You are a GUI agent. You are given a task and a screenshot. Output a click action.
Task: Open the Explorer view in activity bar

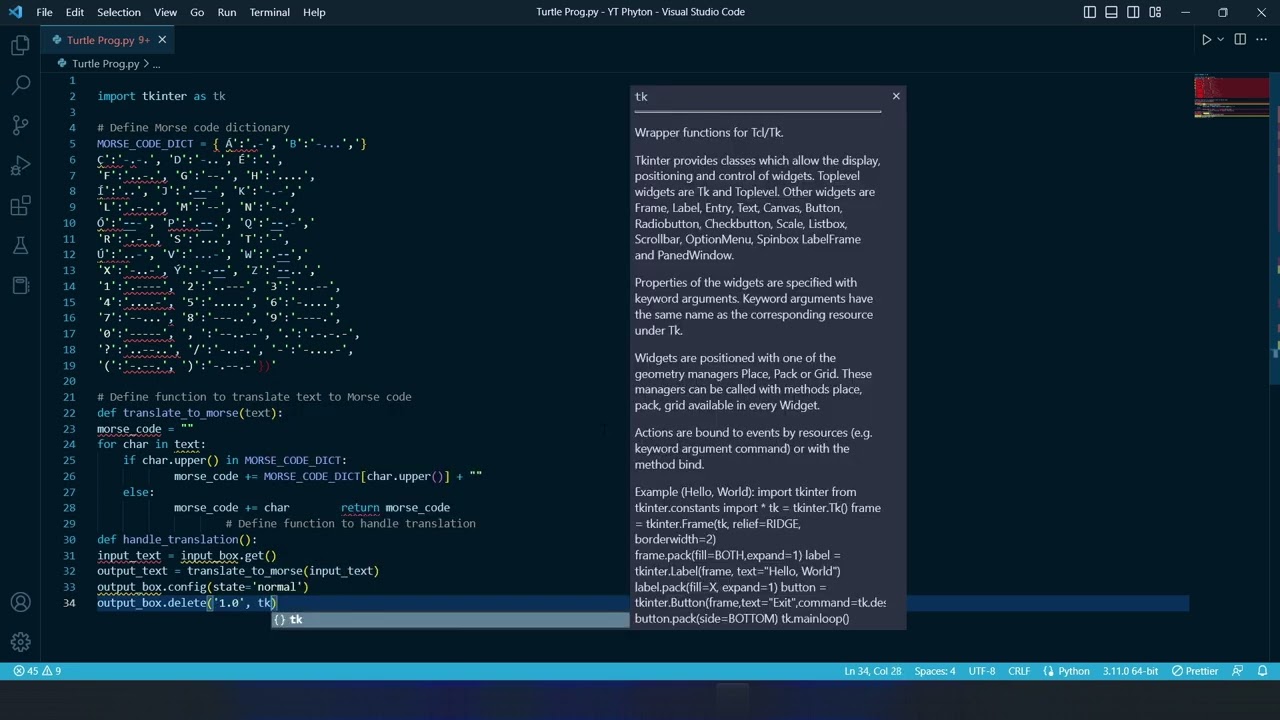20,45
